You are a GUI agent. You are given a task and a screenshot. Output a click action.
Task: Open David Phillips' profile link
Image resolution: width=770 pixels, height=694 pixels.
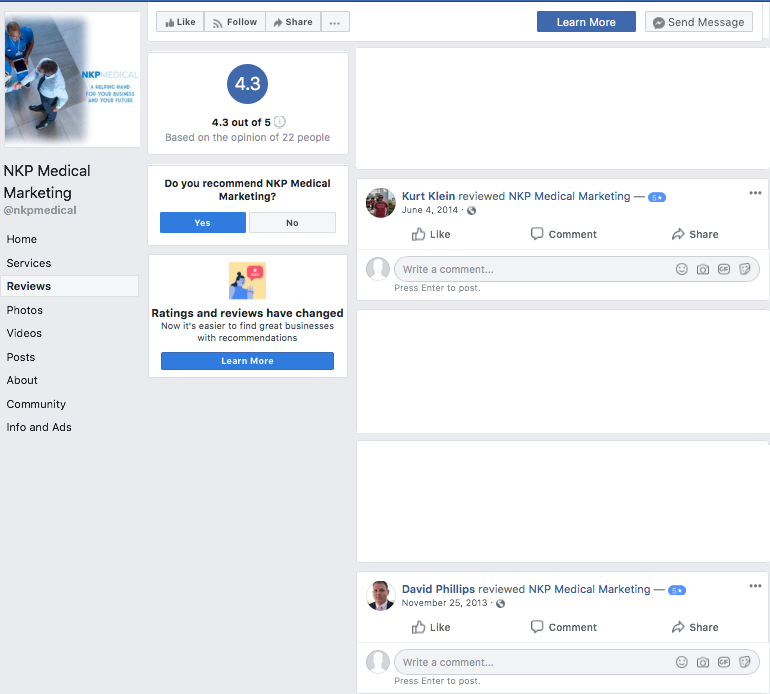tap(438, 589)
